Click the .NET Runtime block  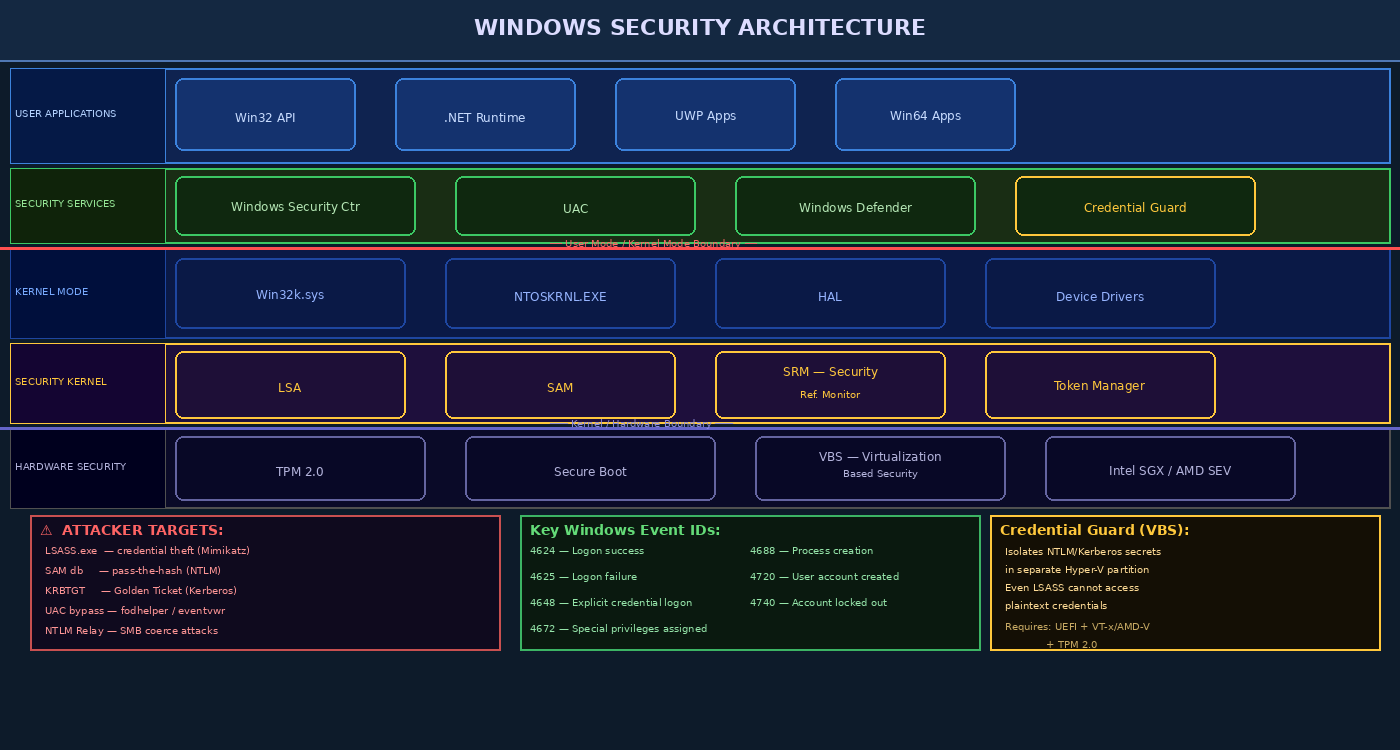click(485, 114)
